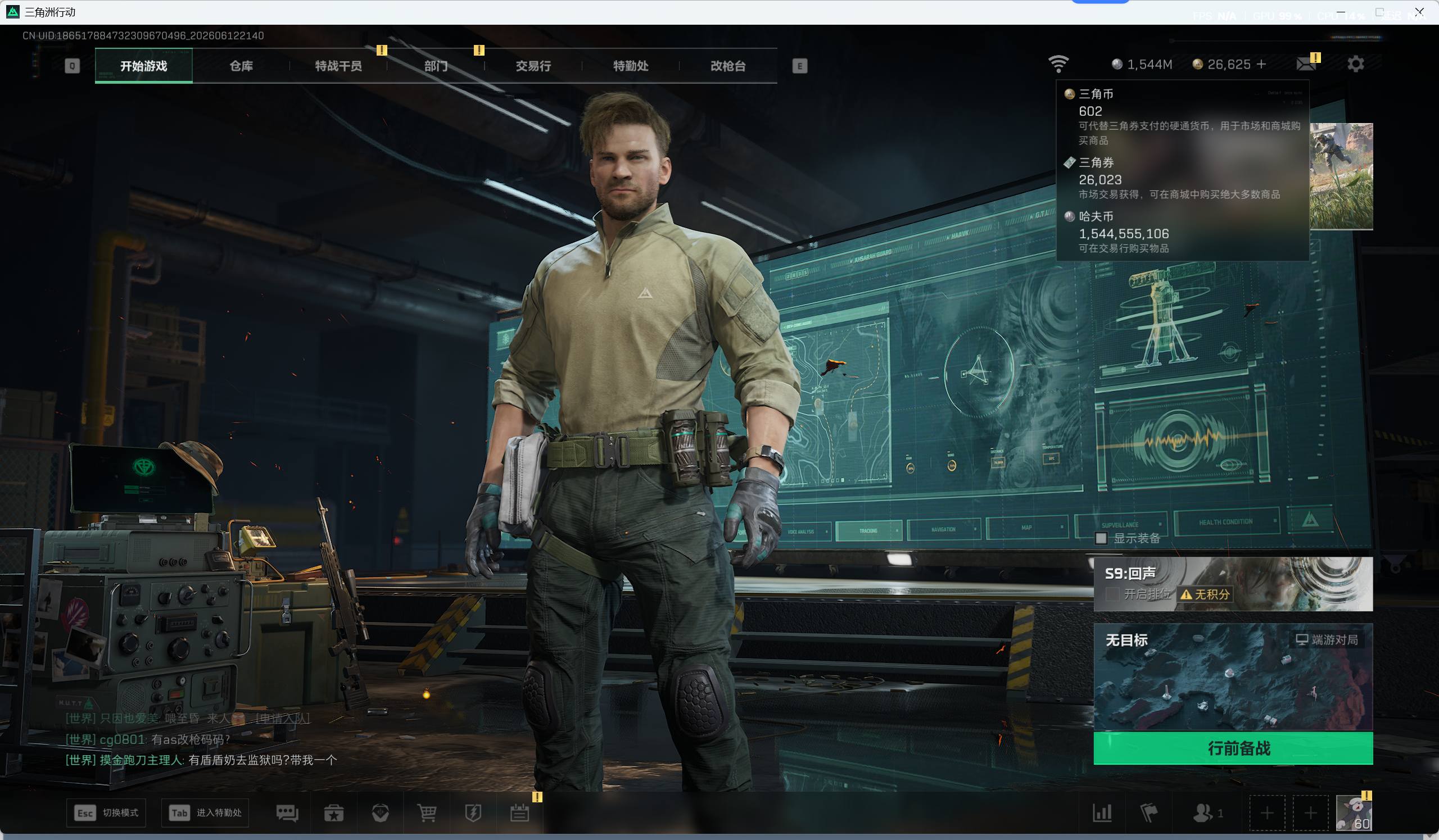The height and width of the screenshot is (840, 1439).
Task: Toggle the 显示装备 checkbox
Action: pos(1102,538)
